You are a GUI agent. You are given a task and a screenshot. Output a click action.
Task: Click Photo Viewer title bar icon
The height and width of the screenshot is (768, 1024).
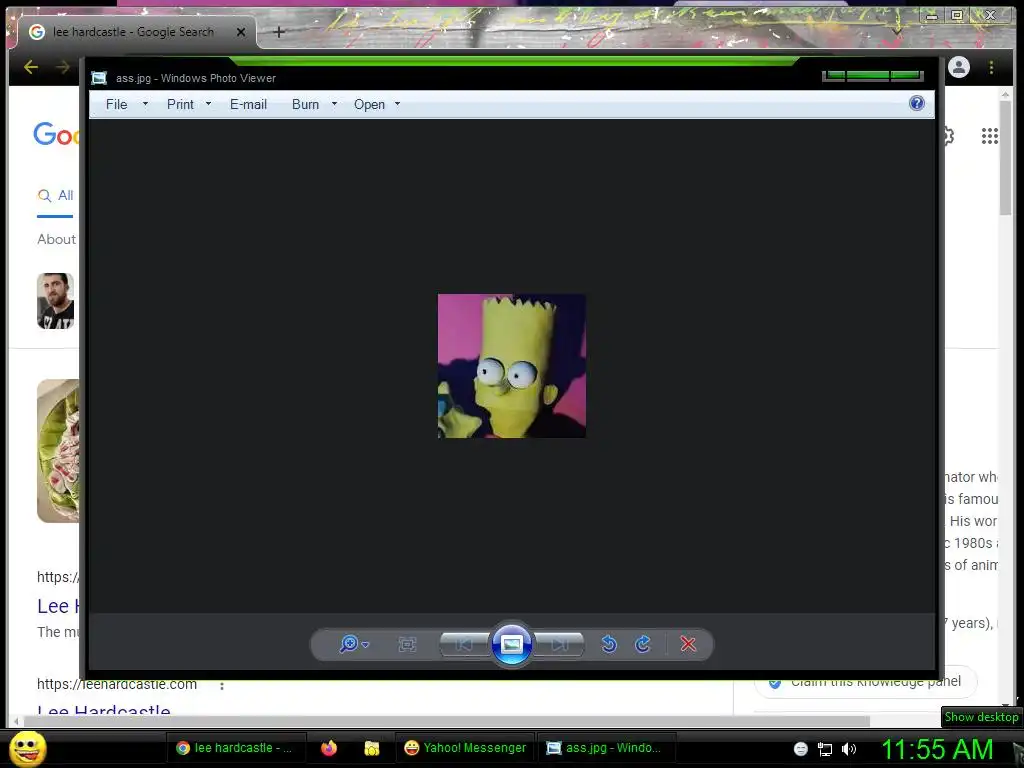[x=99, y=78]
